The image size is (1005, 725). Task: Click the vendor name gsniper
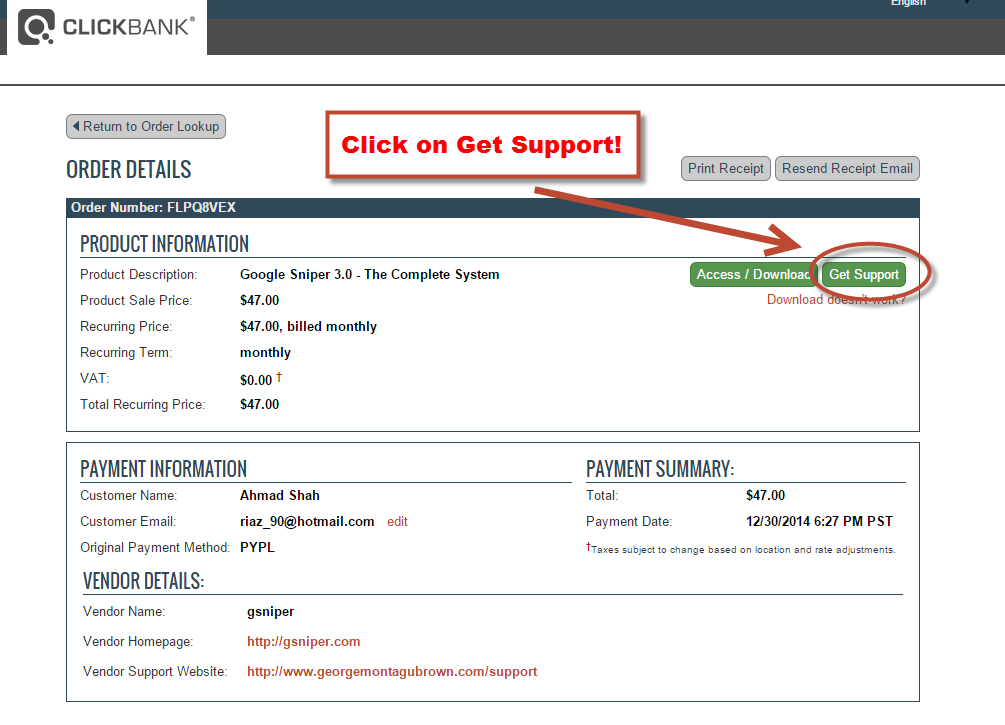click(x=270, y=612)
